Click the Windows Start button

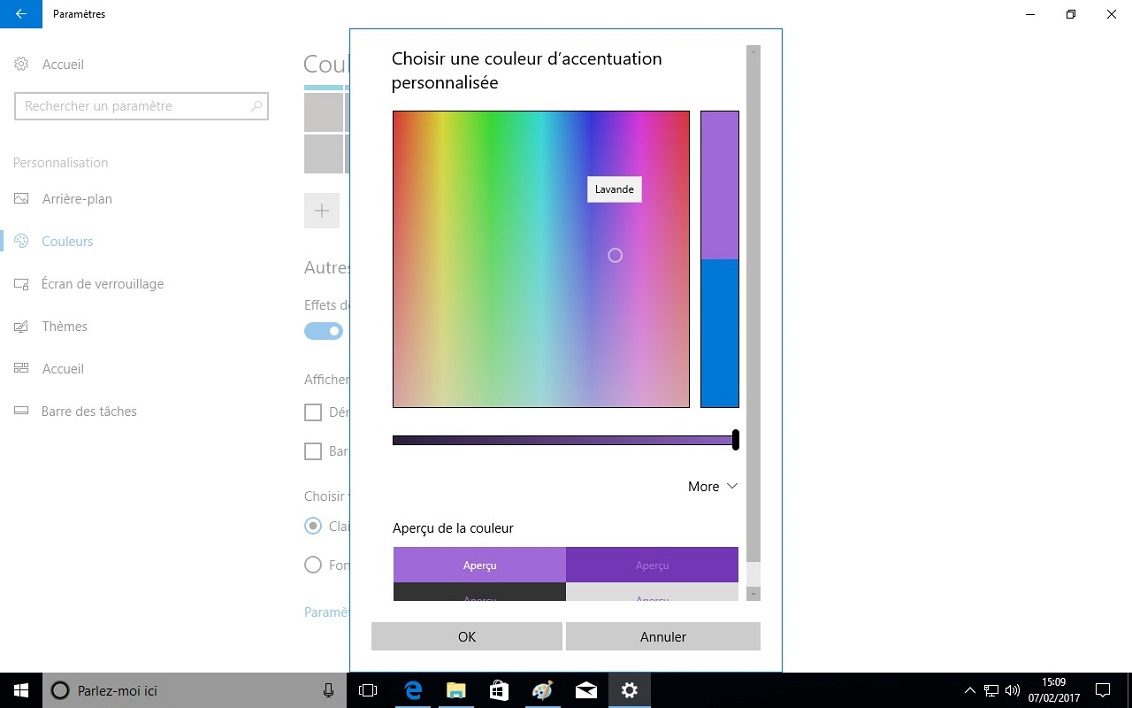[x=21, y=690]
